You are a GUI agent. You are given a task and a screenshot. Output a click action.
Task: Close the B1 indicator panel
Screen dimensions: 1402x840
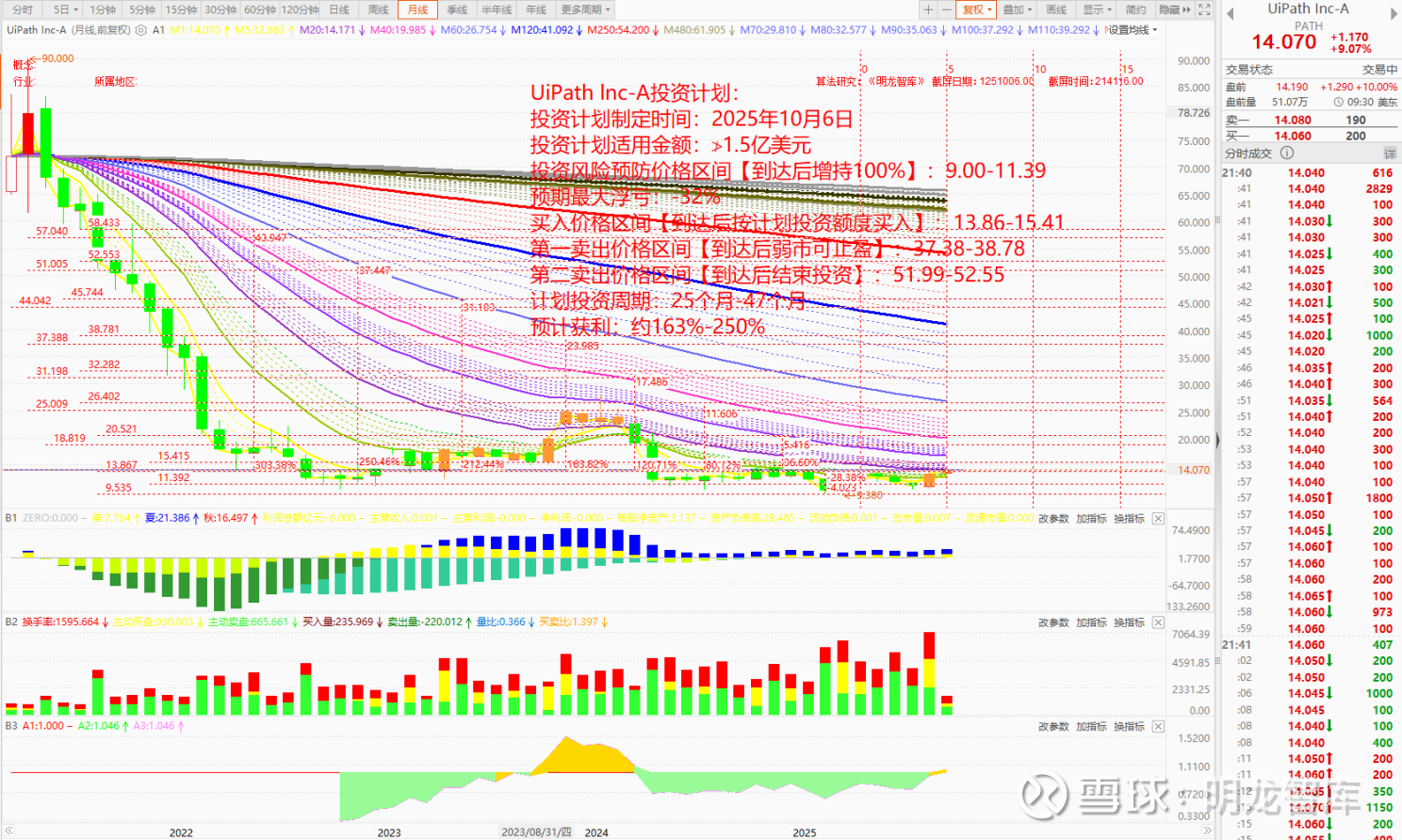[1158, 519]
